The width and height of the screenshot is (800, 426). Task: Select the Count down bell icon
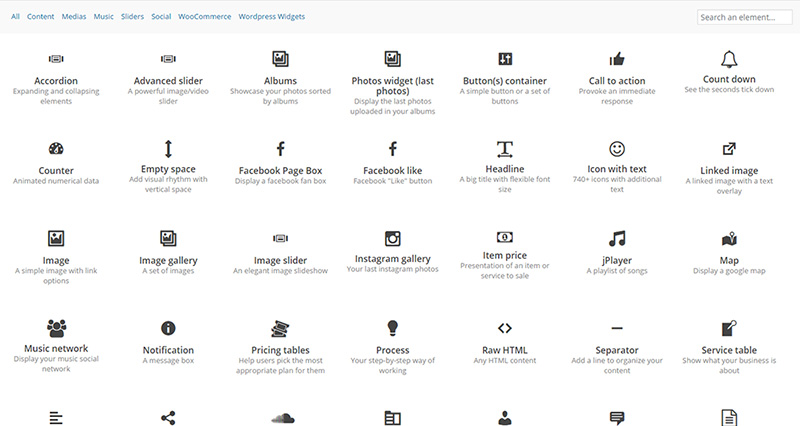728,59
